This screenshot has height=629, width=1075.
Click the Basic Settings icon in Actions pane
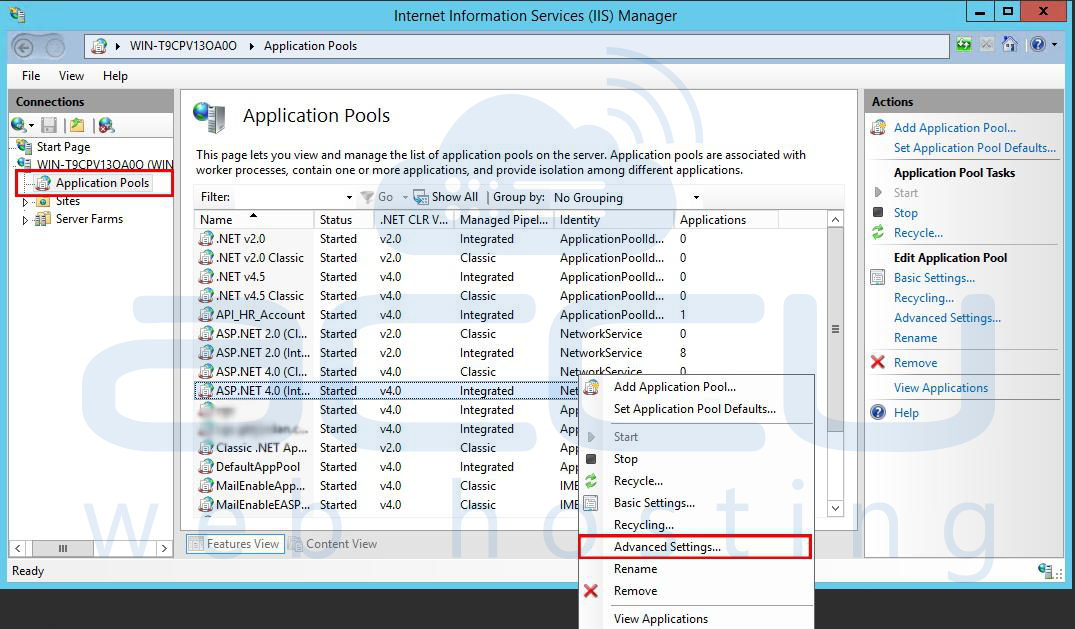pyautogui.click(x=878, y=278)
